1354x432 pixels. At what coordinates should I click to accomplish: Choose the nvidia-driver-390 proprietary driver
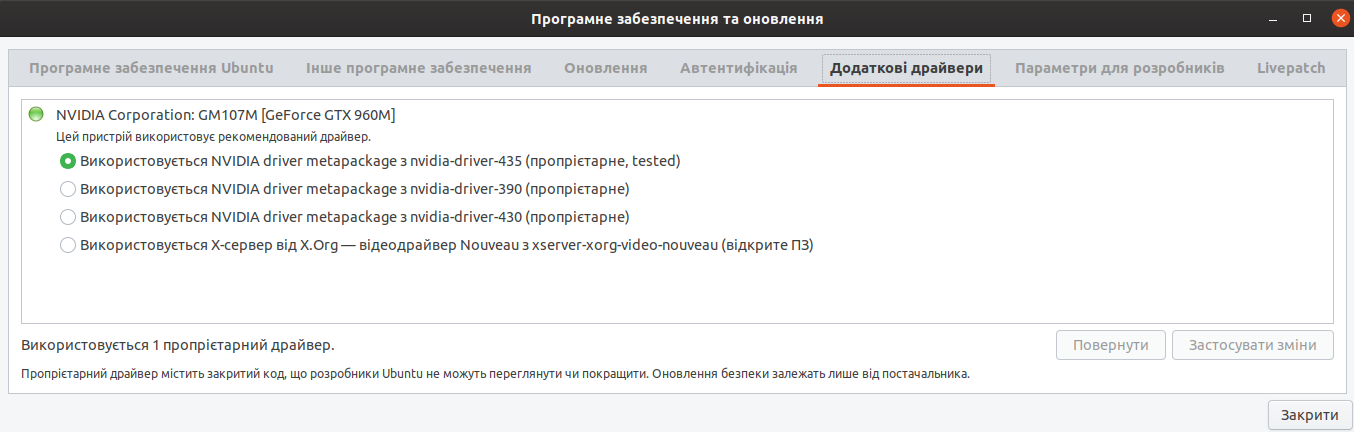(x=68, y=188)
